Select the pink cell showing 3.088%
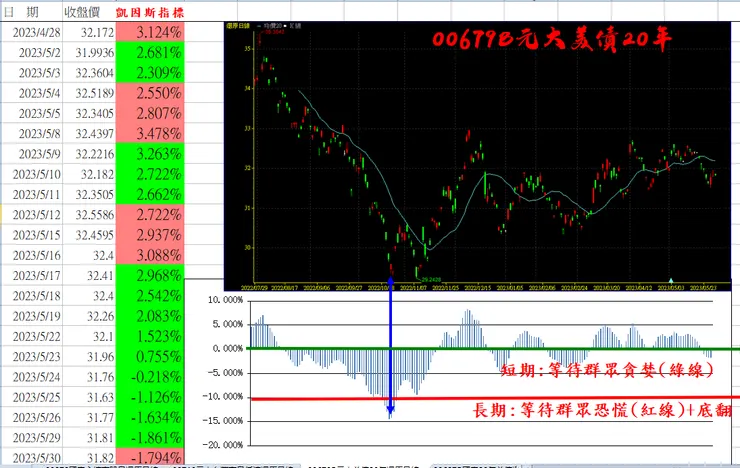This screenshot has height=468, width=740. pos(150,255)
